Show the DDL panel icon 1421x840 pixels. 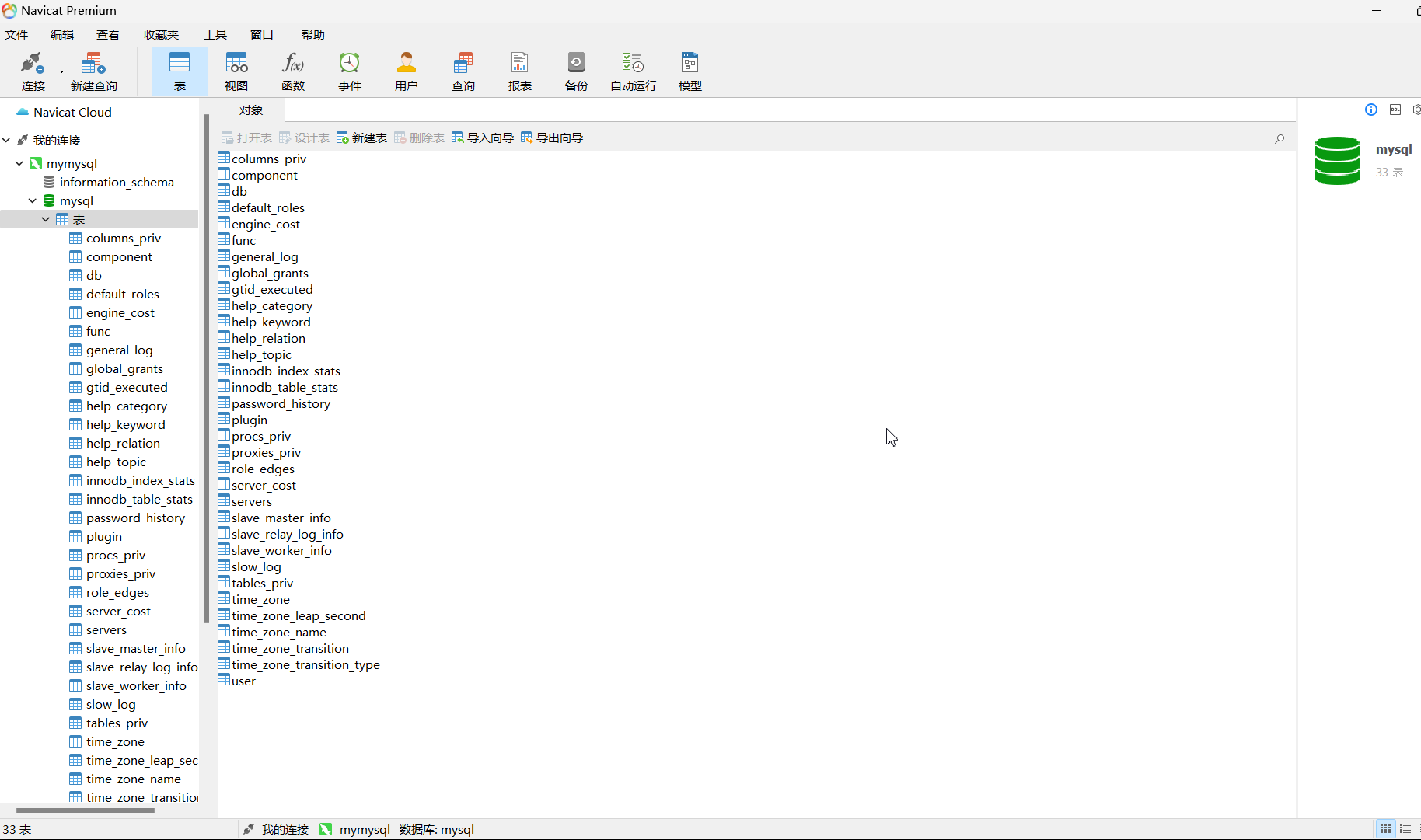click(1395, 110)
